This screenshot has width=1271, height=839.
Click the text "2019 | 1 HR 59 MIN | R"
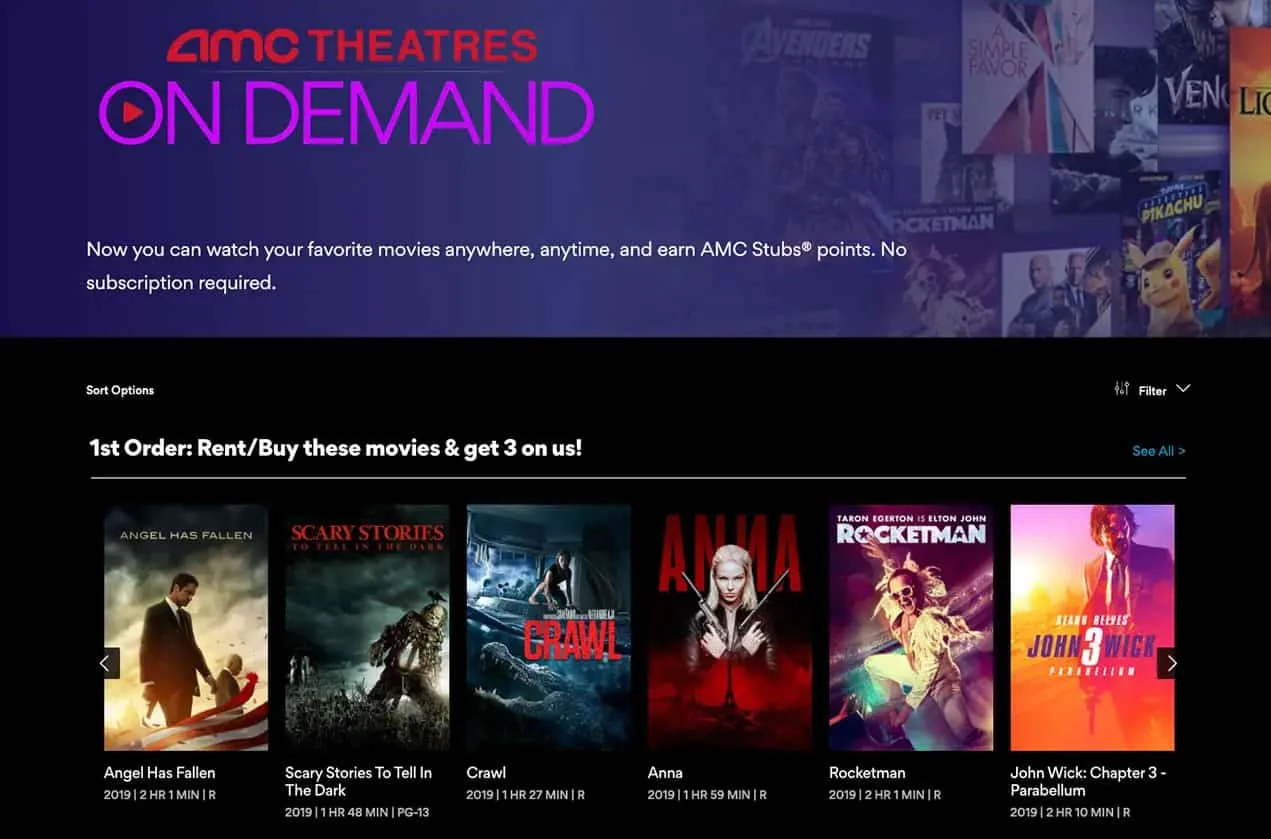click(707, 795)
